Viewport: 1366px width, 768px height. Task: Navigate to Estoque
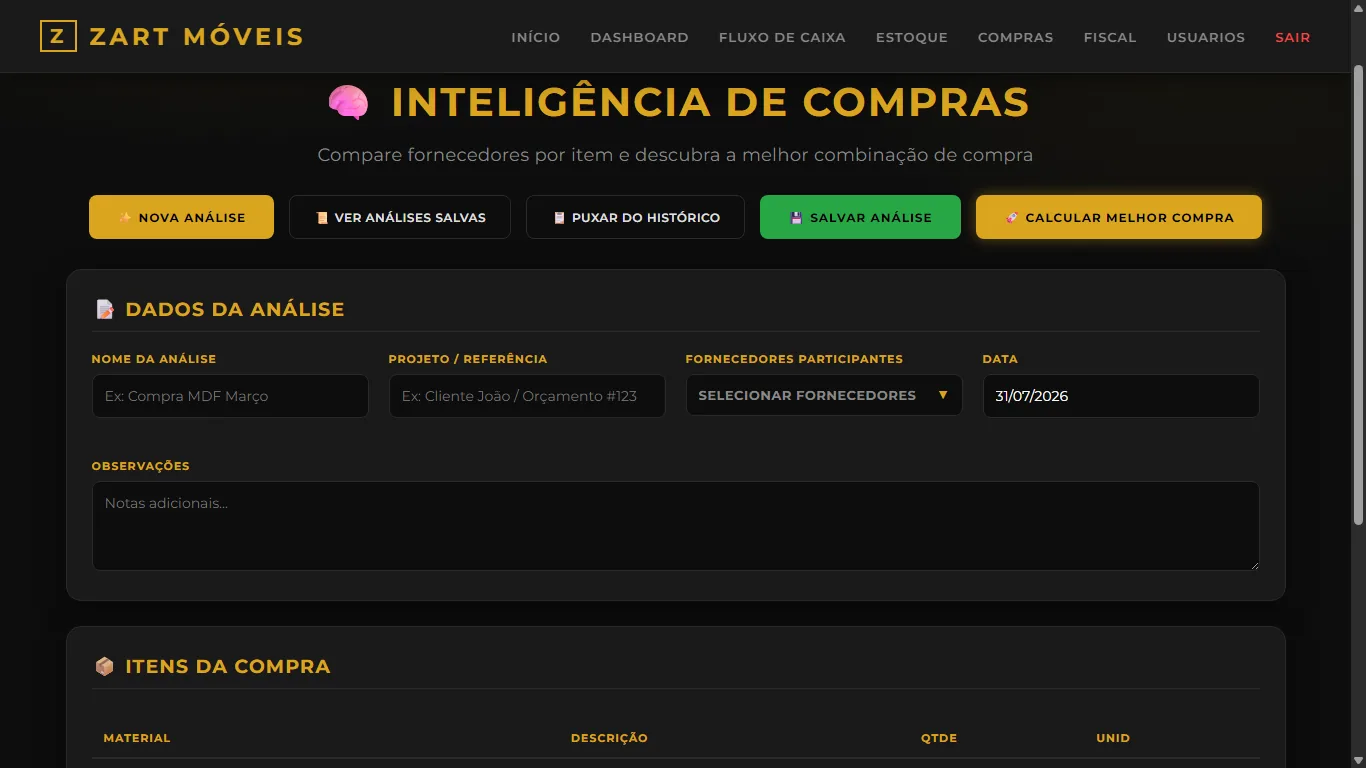(x=912, y=37)
